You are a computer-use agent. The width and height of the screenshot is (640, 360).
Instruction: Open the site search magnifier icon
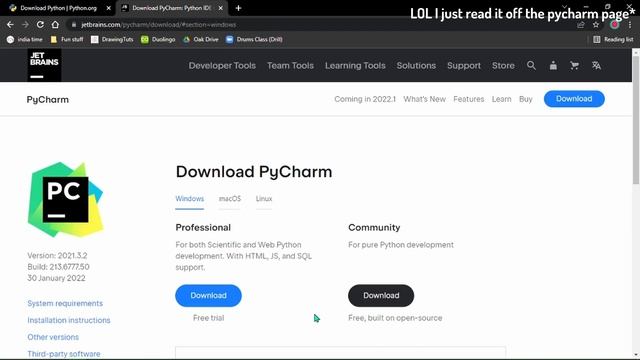point(531,65)
